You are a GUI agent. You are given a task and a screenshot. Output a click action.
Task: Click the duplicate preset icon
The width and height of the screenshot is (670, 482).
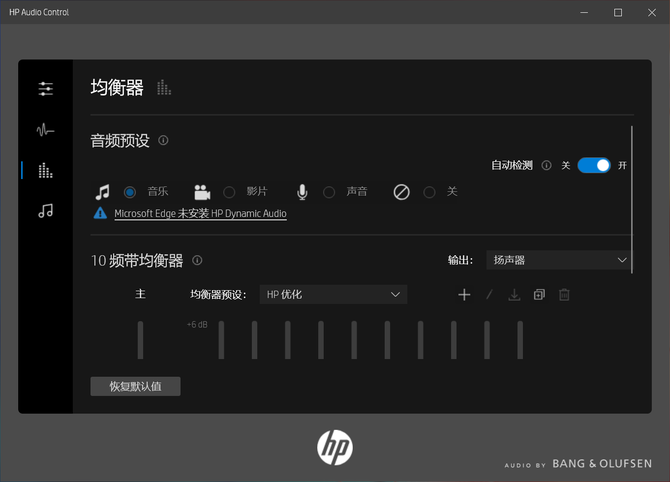click(539, 294)
